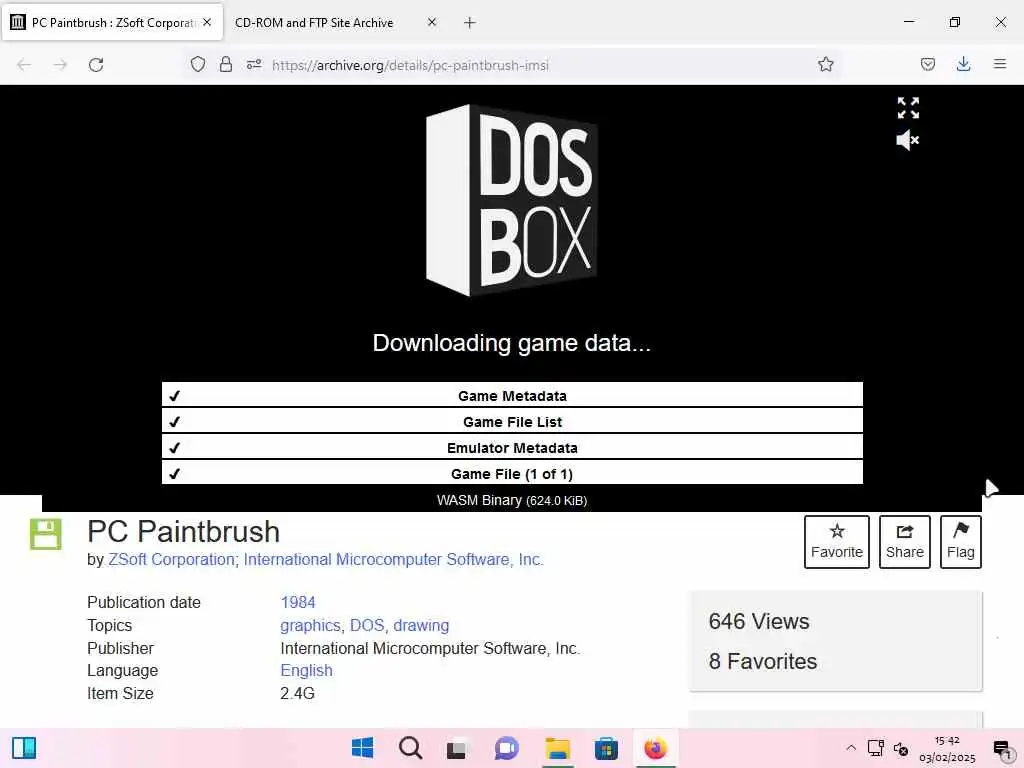Screen dimensions: 1024x768
Task: Open site permissions icon in address bar
Action: point(254,64)
